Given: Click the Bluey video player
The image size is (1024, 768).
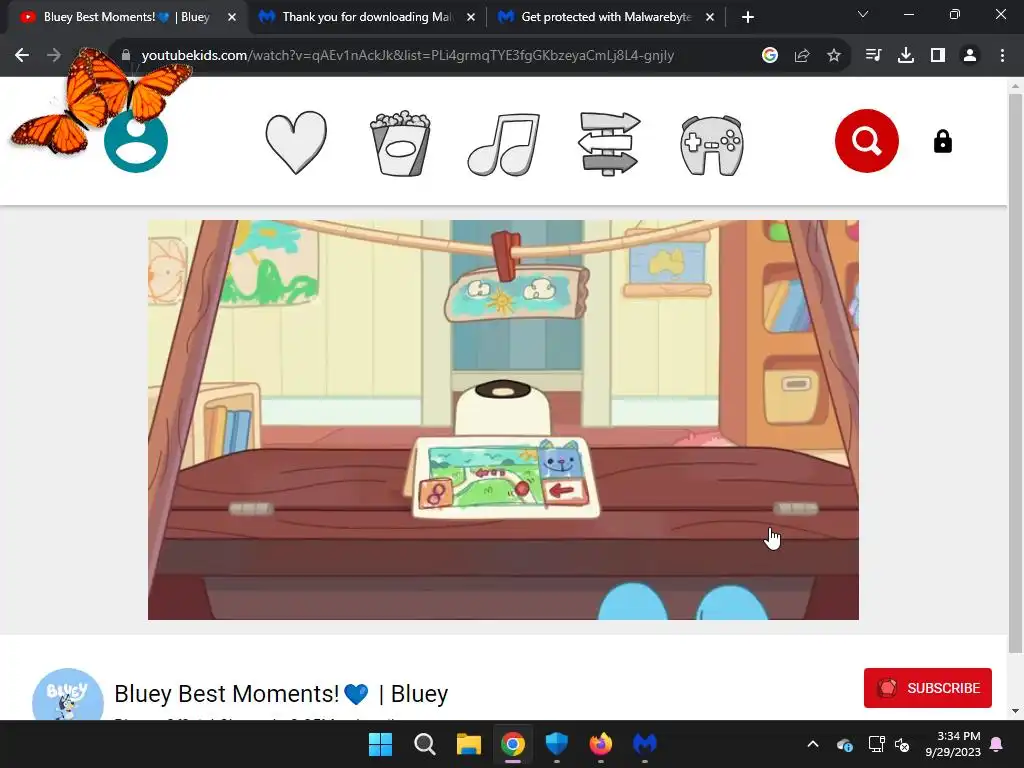Looking at the screenshot, I should point(503,420).
